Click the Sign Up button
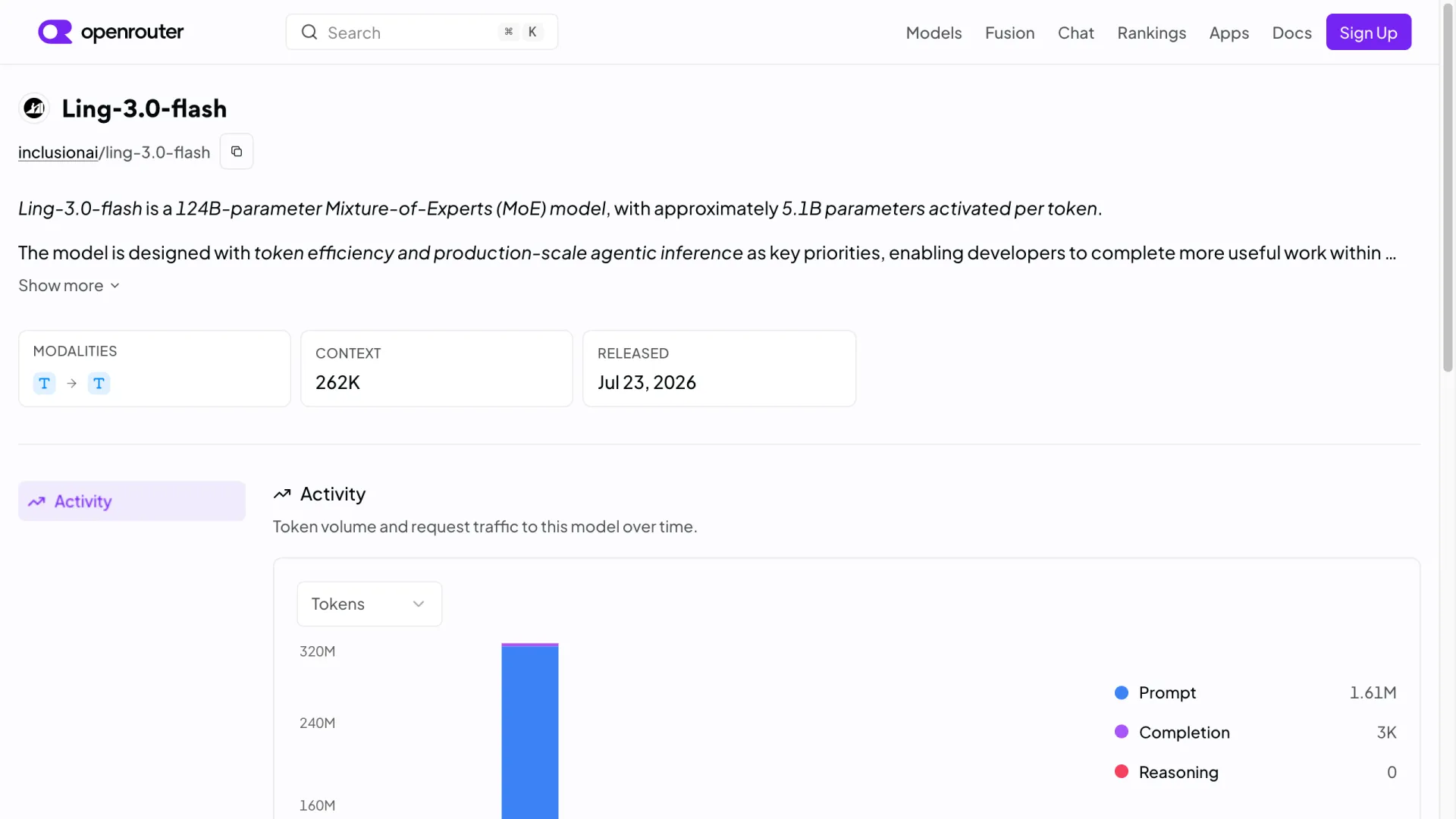This screenshot has height=819, width=1456. (1368, 32)
